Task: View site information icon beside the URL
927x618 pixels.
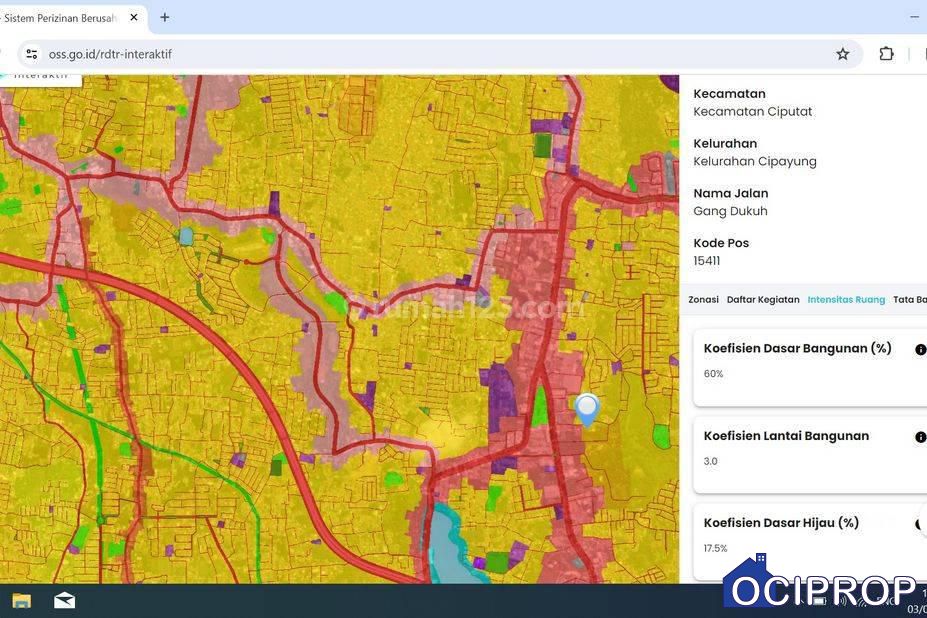Action: point(31,54)
